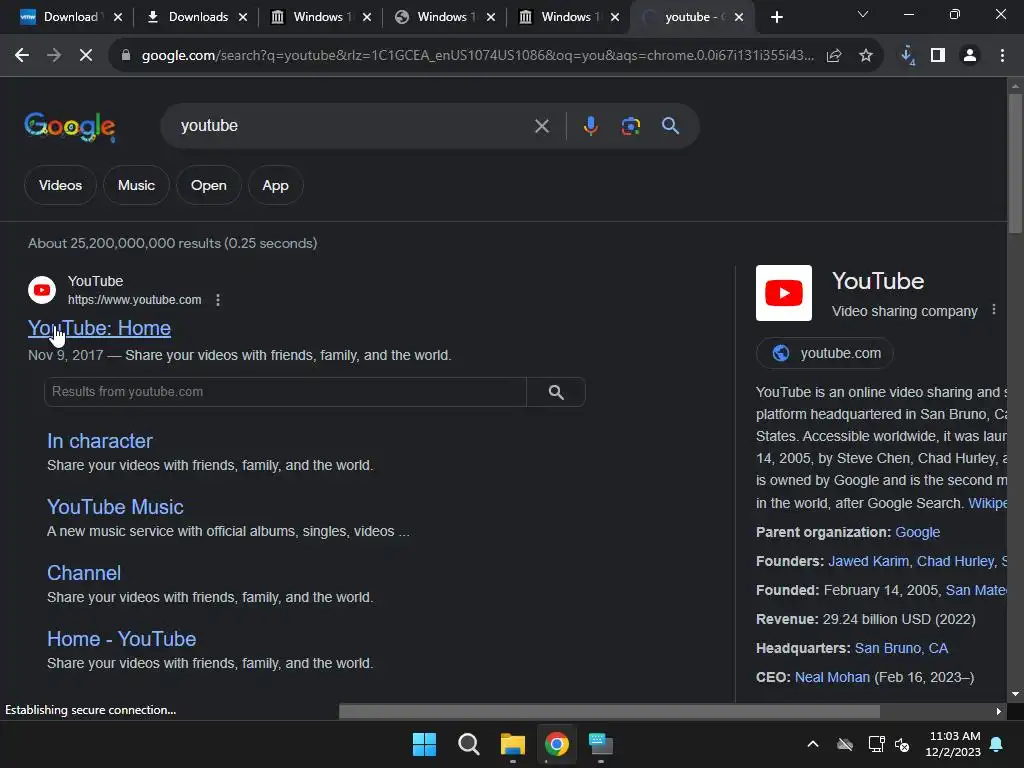Screen dimensions: 1024x768
Task: Click the vertical scrollbar thumb
Action: tap(1015, 163)
